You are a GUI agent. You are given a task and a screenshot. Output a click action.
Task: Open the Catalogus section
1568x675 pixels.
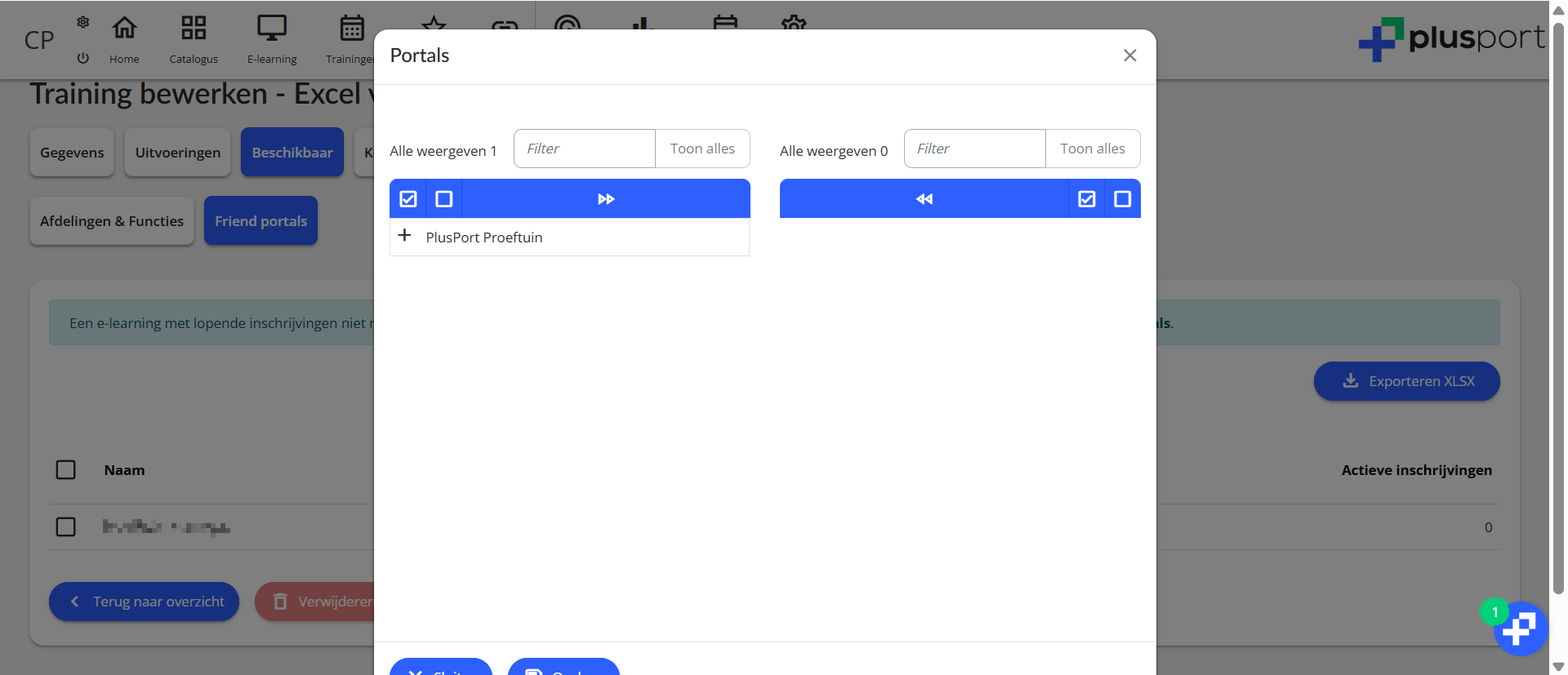194,39
